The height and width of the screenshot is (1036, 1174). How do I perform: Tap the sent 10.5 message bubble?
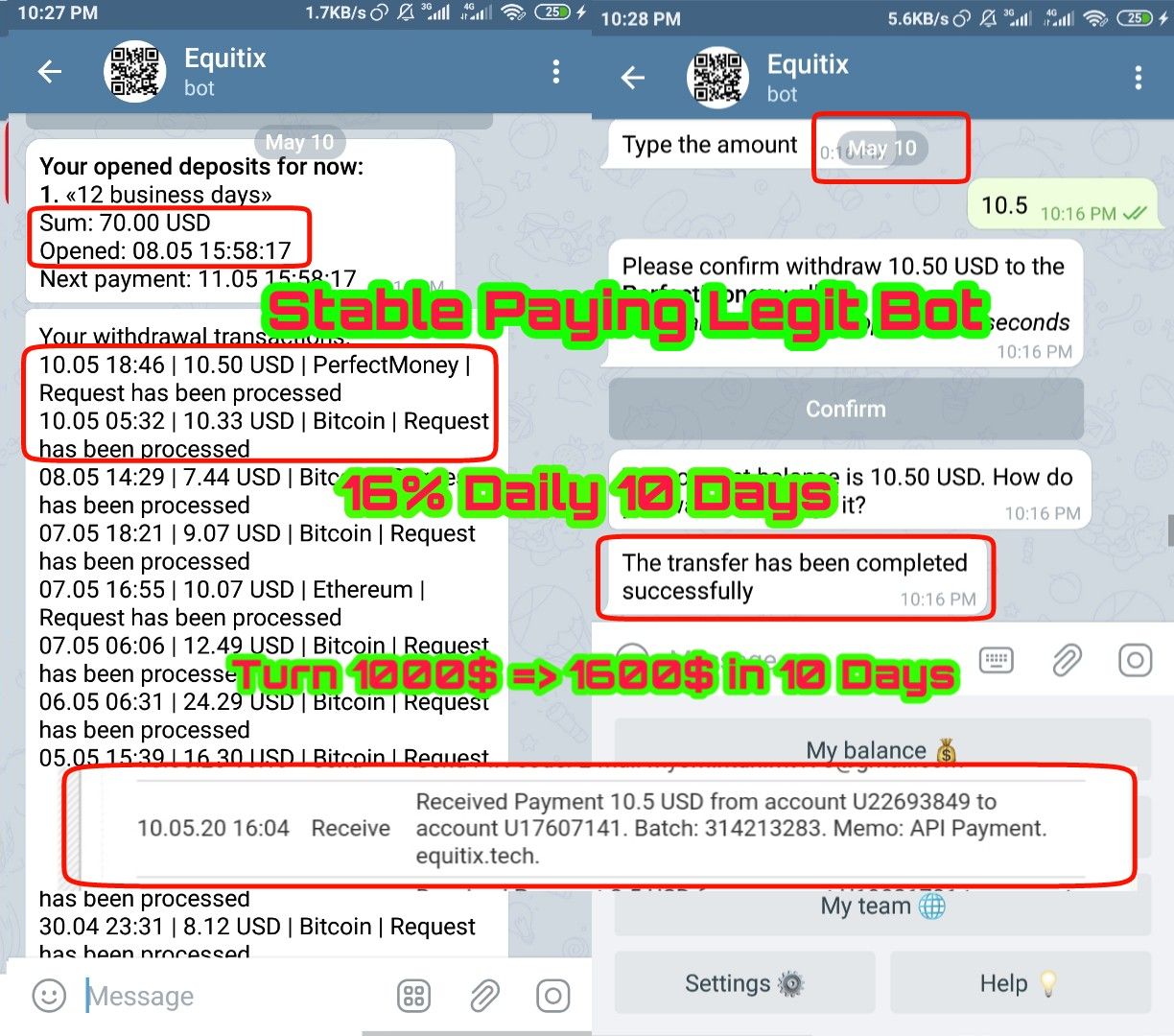pos(1063,205)
